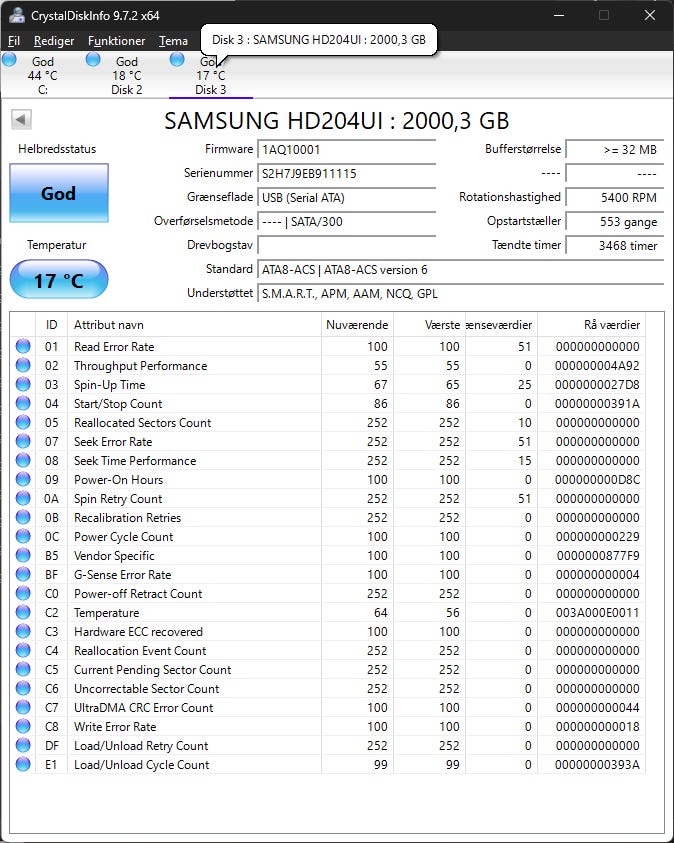The height and width of the screenshot is (843, 674).
Task: Click status icon for Seek Error Rate
Action: tap(23, 441)
